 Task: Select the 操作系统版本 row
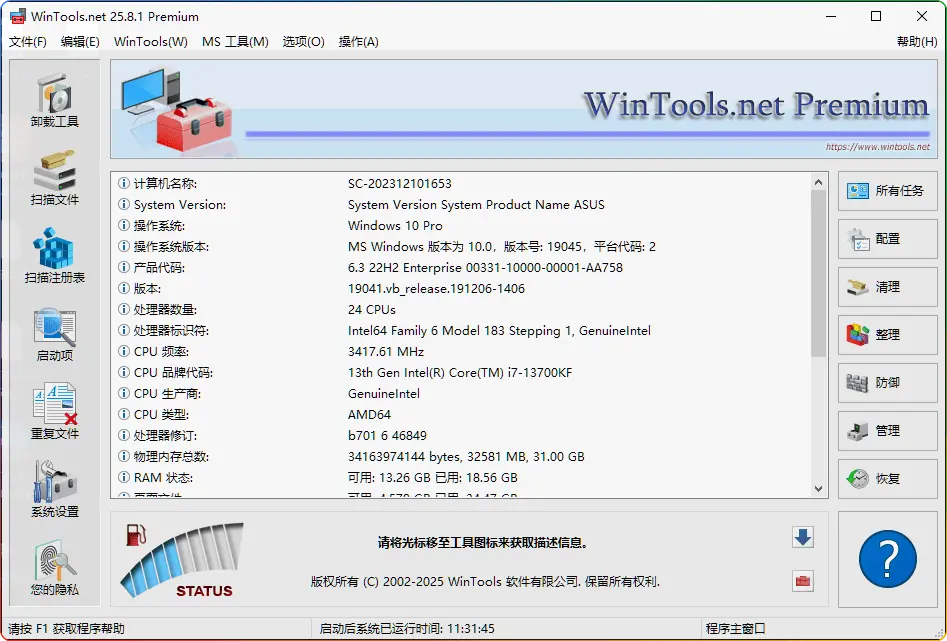pyautogui.click(x=461, y=246)
